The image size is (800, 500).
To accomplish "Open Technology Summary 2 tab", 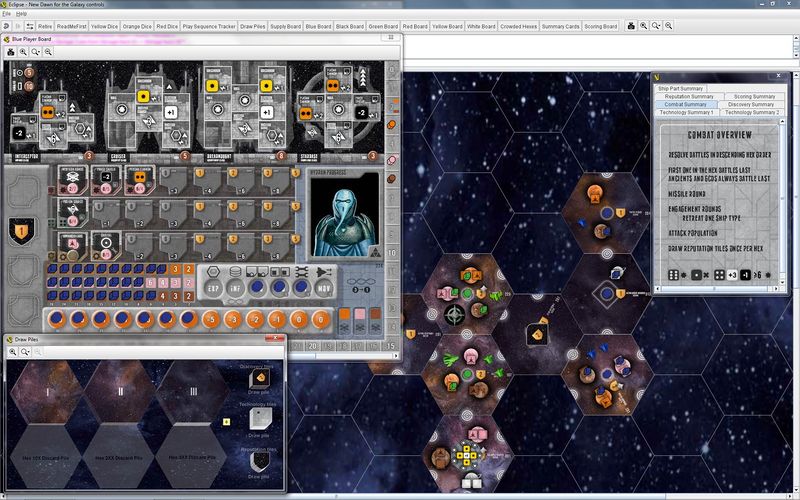I will pos(752,112).
